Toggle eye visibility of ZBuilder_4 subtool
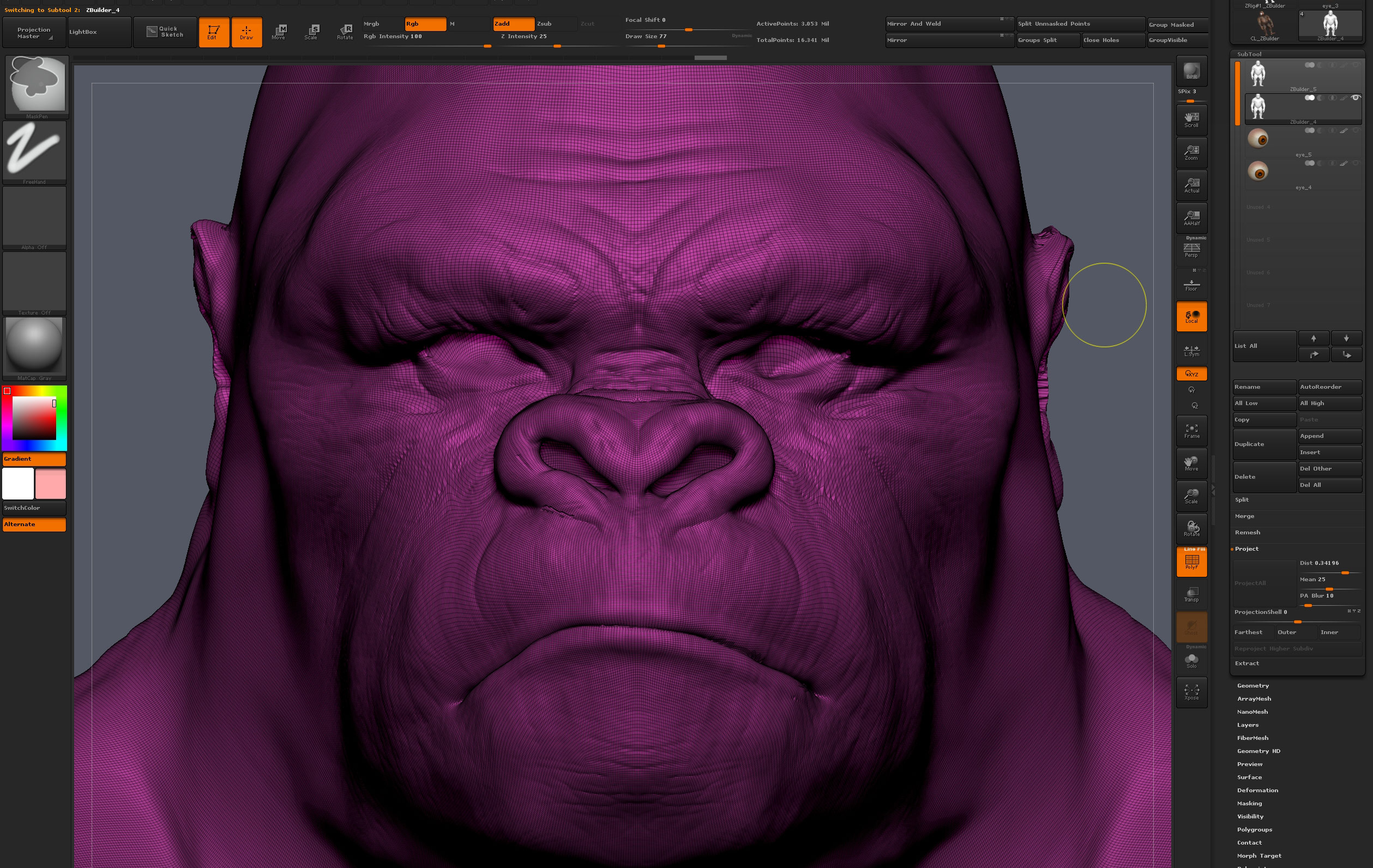 pos(1356,98)
